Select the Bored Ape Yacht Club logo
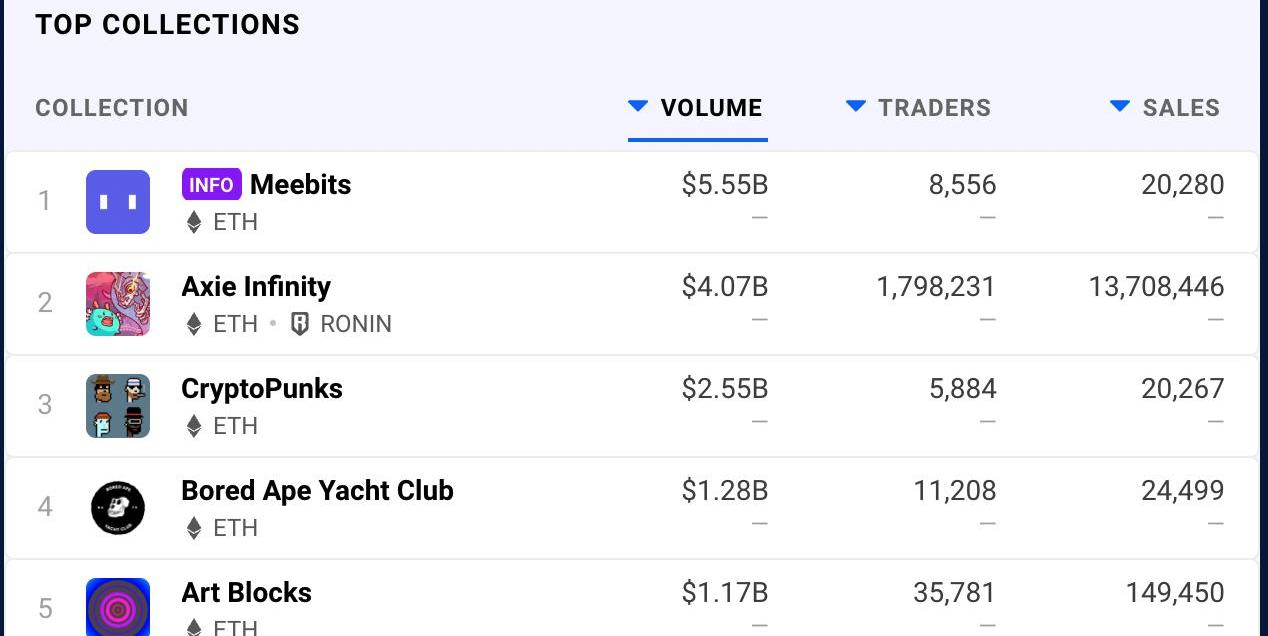 [x=118, y=508]
